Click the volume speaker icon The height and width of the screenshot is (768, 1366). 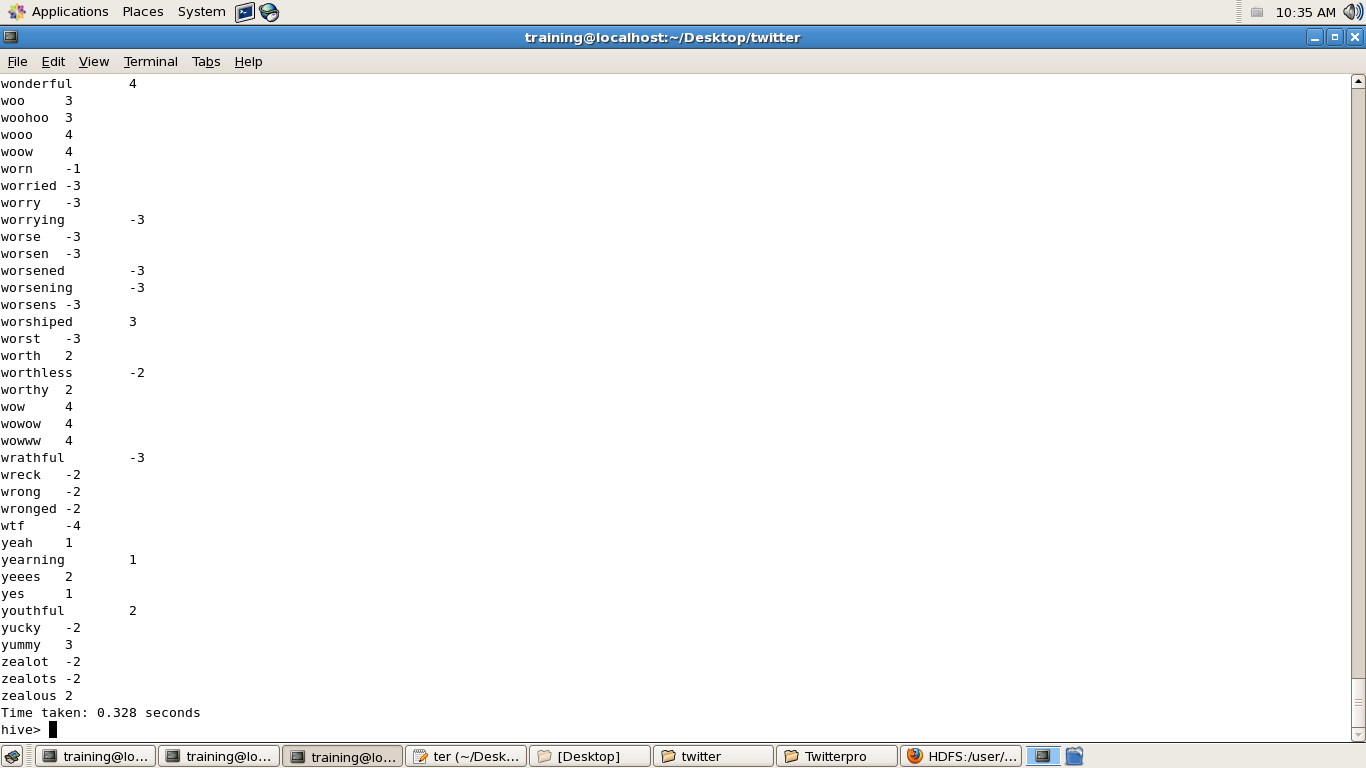pos(1353,12)
